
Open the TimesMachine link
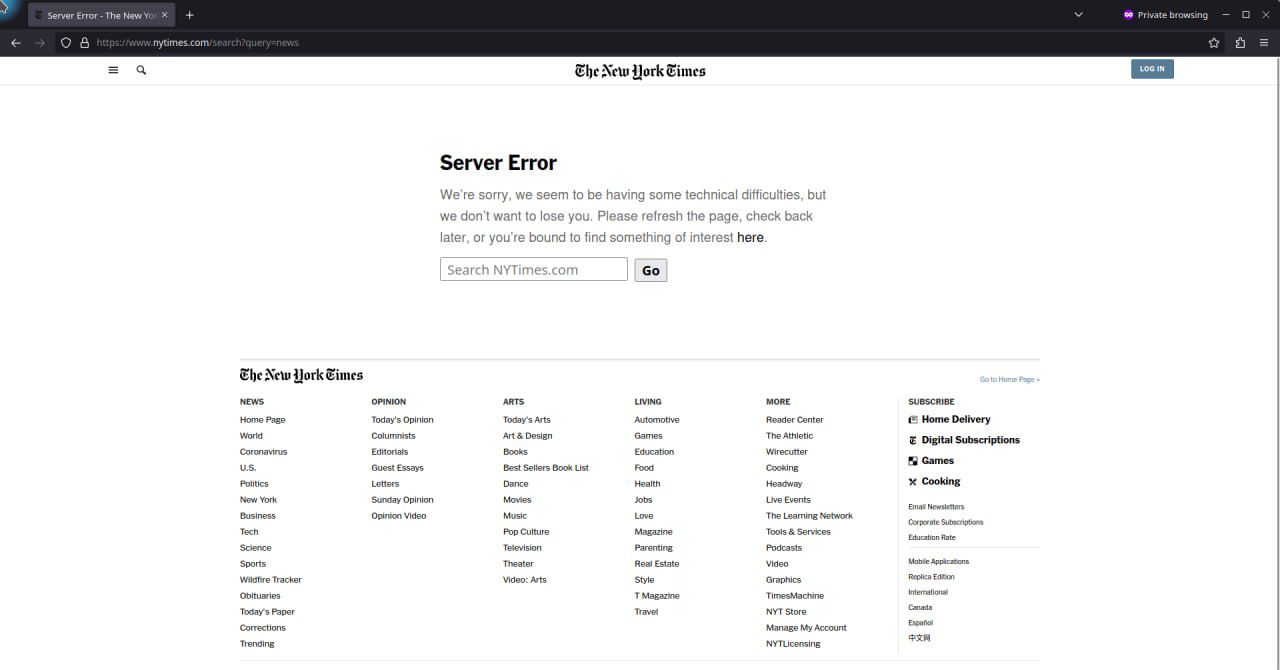coord(795,596)
